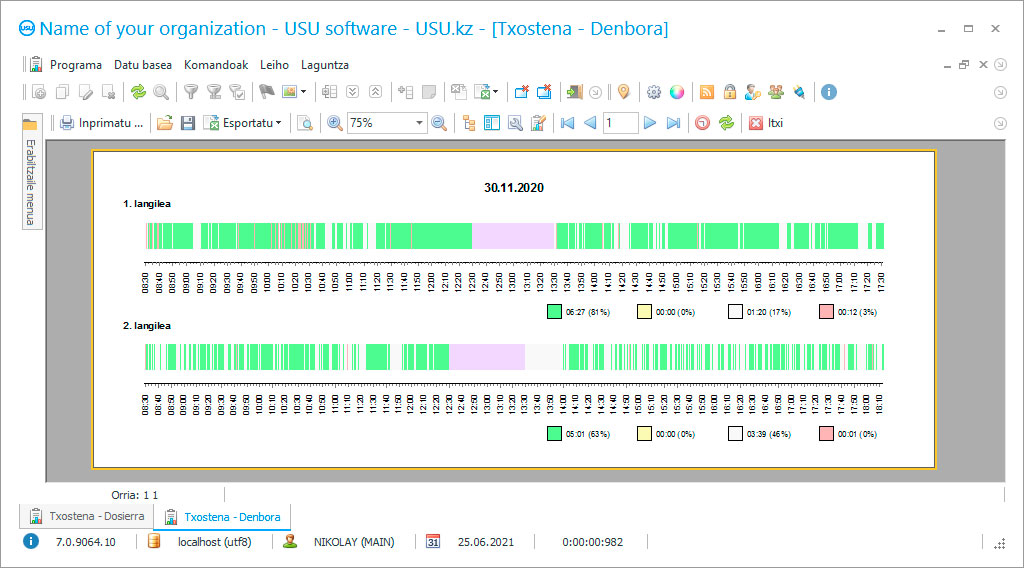Open the dropdown arrow beside the picture icon

point(303,92)
